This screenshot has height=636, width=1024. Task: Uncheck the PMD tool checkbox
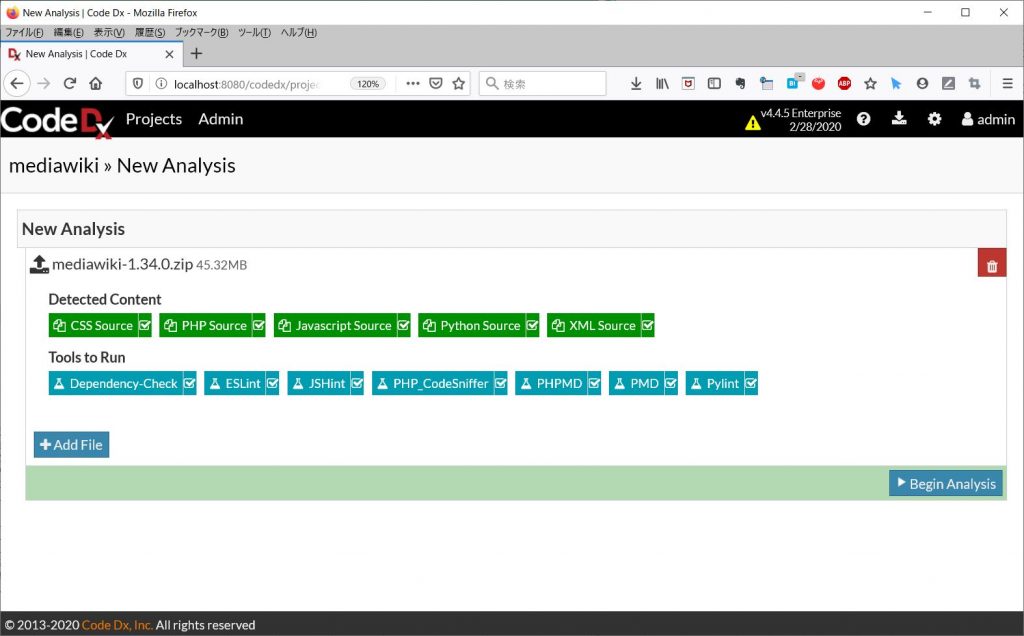[x=671, y=383]
